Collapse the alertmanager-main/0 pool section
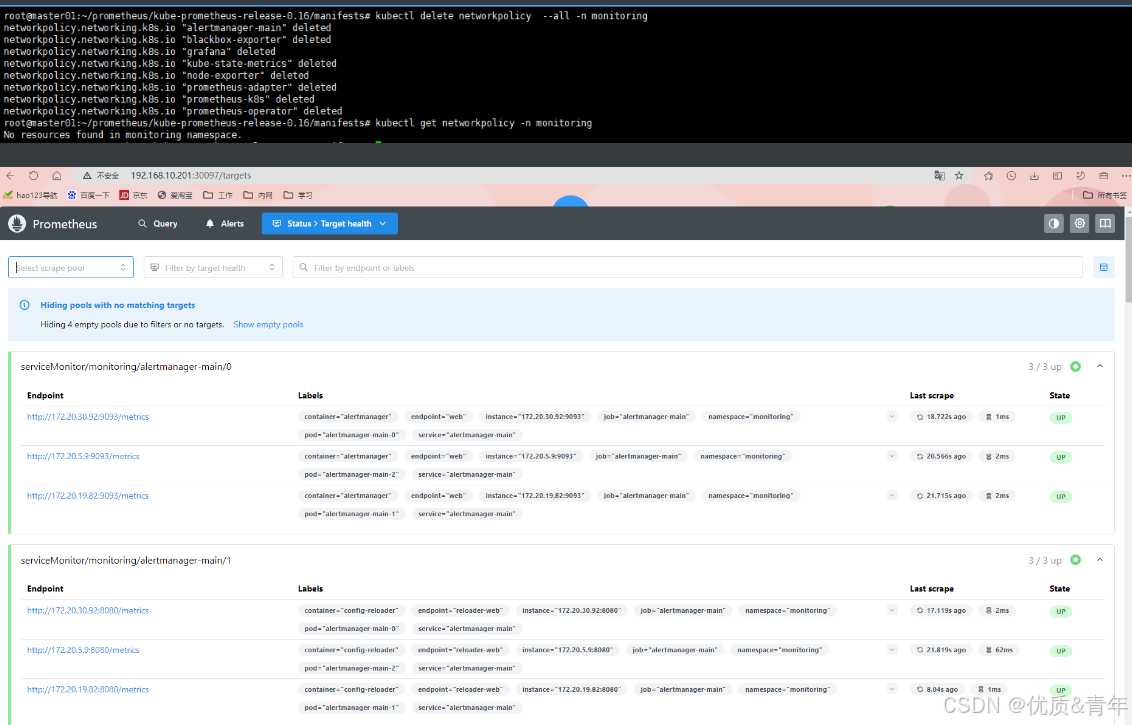The image size is (1132, 725). tap(1100, 366)
